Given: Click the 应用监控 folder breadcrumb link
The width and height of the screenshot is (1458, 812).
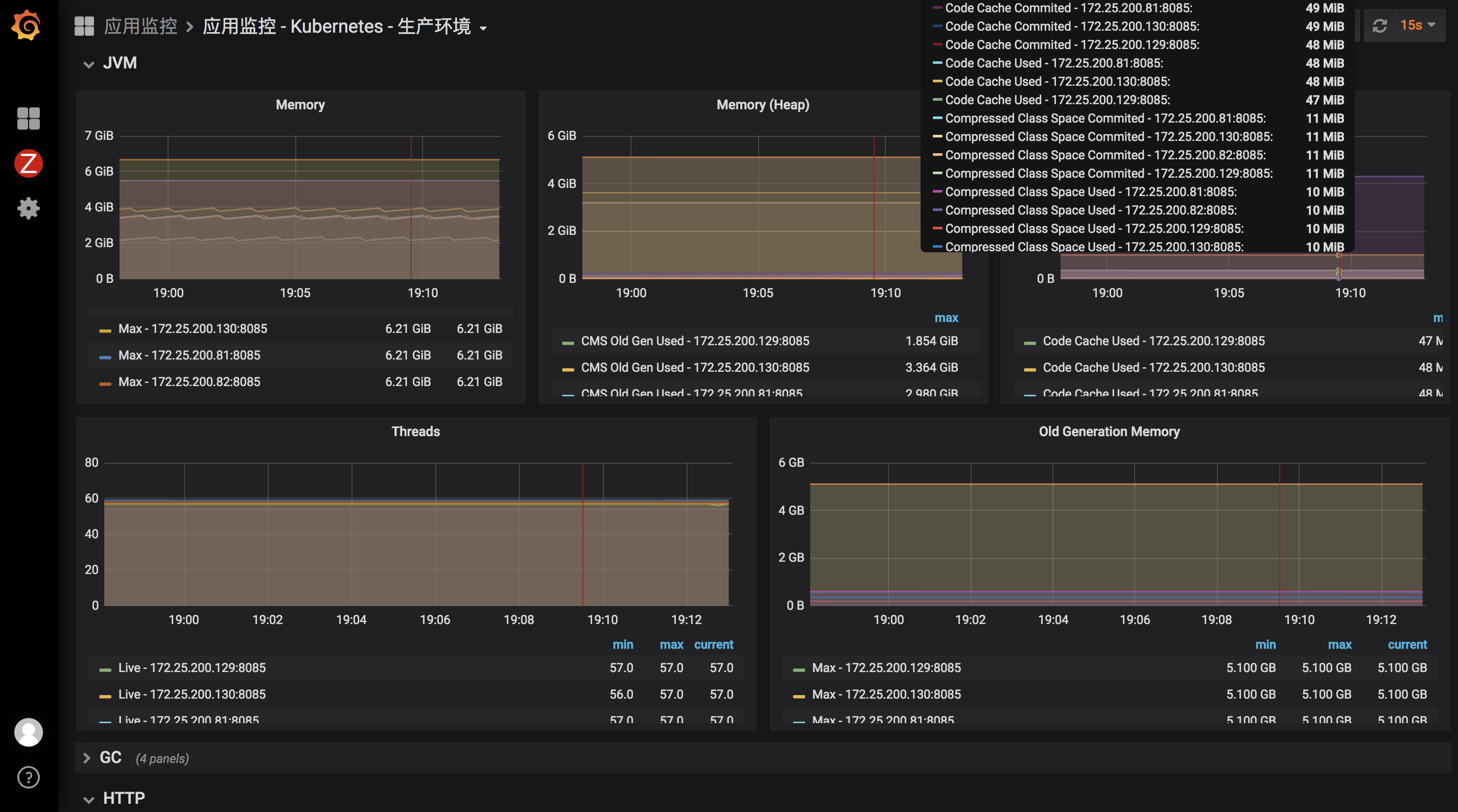Looking at the screenshot, I should [140, 27].
